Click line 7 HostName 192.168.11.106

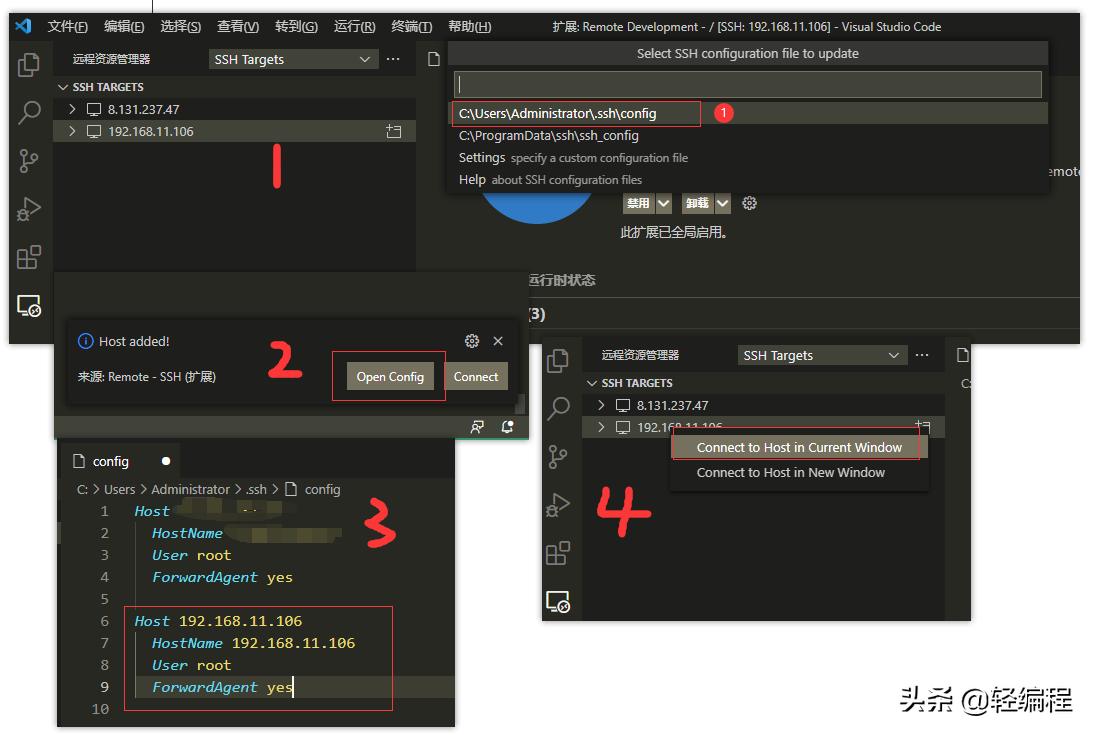pyautogui.click(x=253, y=643)
